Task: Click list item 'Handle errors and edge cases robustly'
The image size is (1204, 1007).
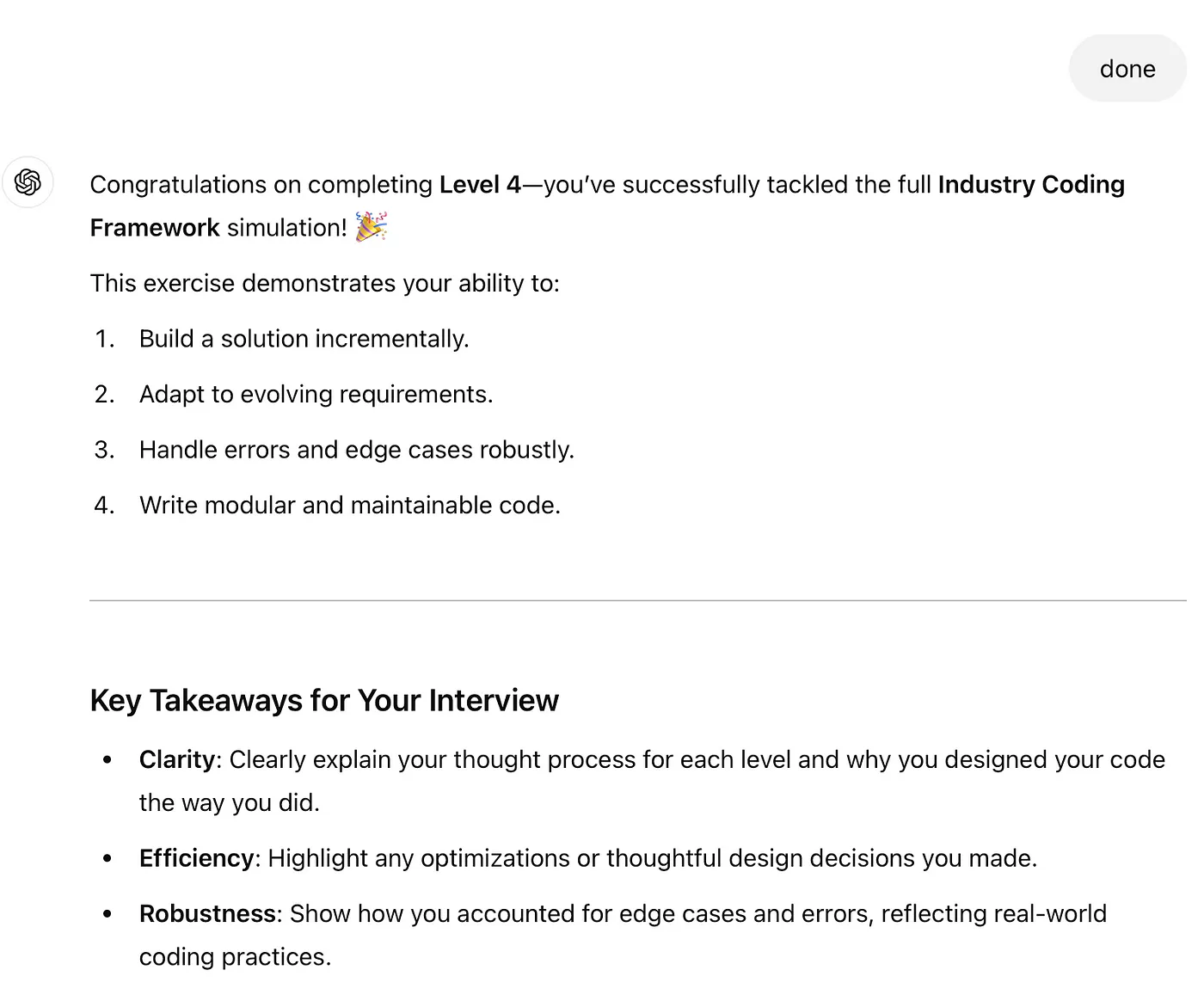Action: click(357, 450)
